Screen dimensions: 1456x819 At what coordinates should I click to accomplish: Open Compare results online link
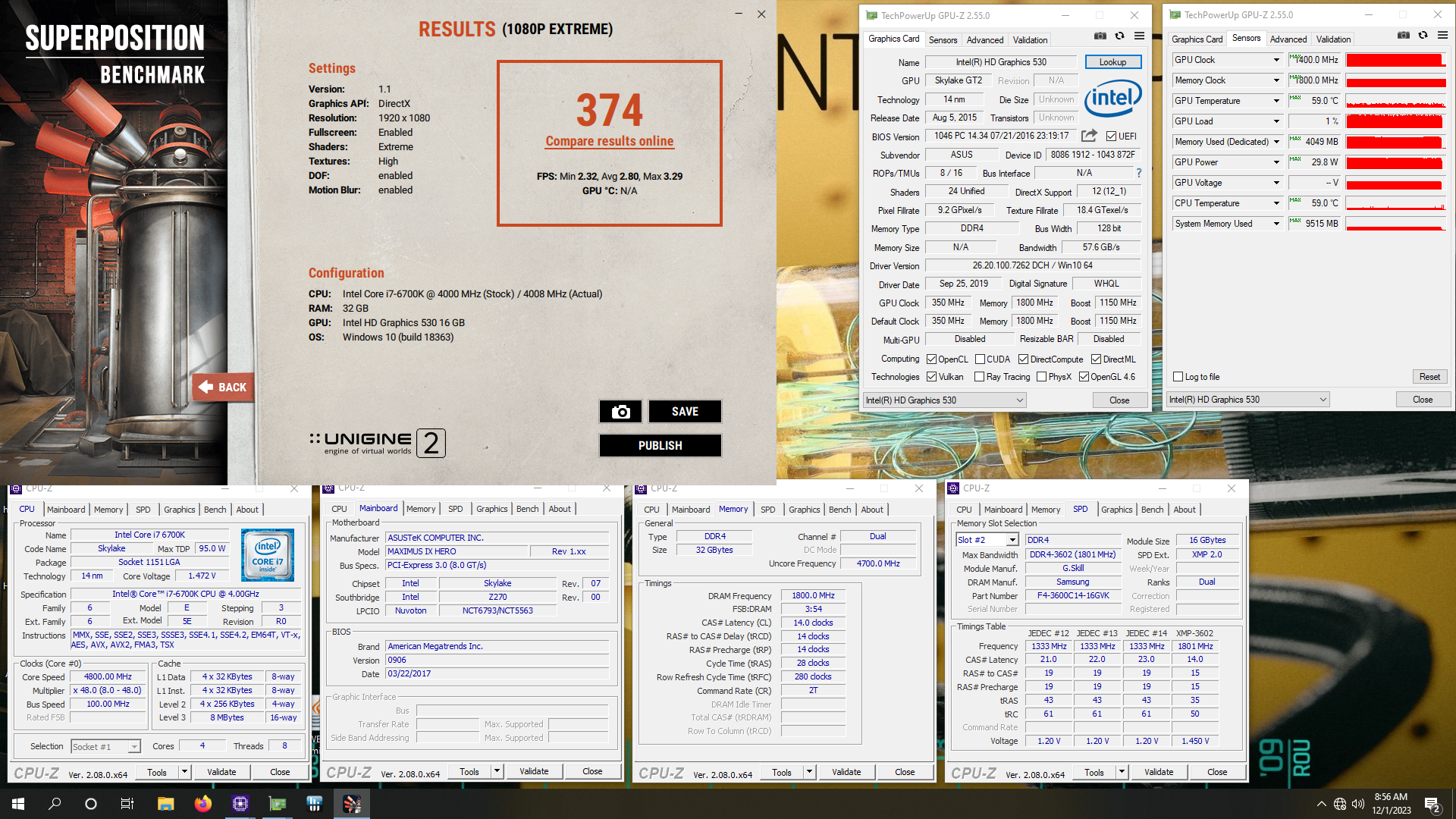tap(609, 141)
